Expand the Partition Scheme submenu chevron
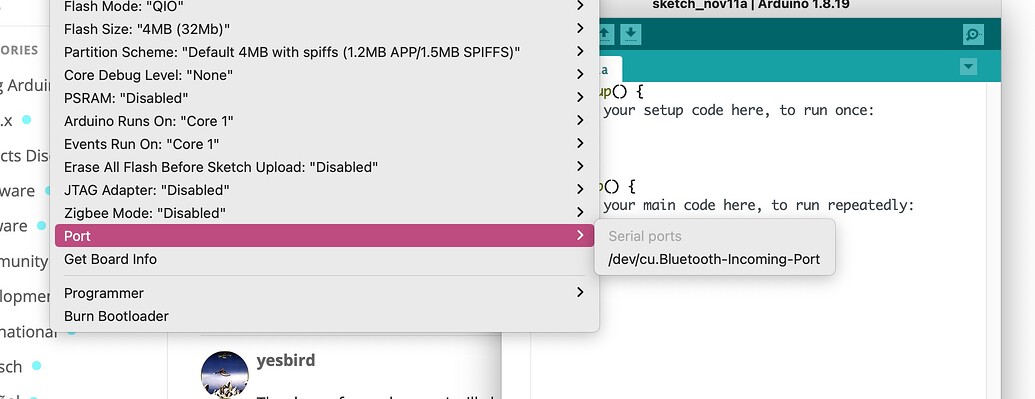Viewport: 1035px width, 399px height. coord(580,51)
